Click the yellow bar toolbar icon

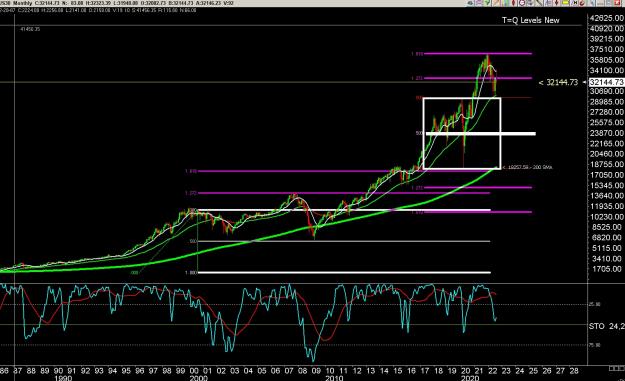click(565, 3)
